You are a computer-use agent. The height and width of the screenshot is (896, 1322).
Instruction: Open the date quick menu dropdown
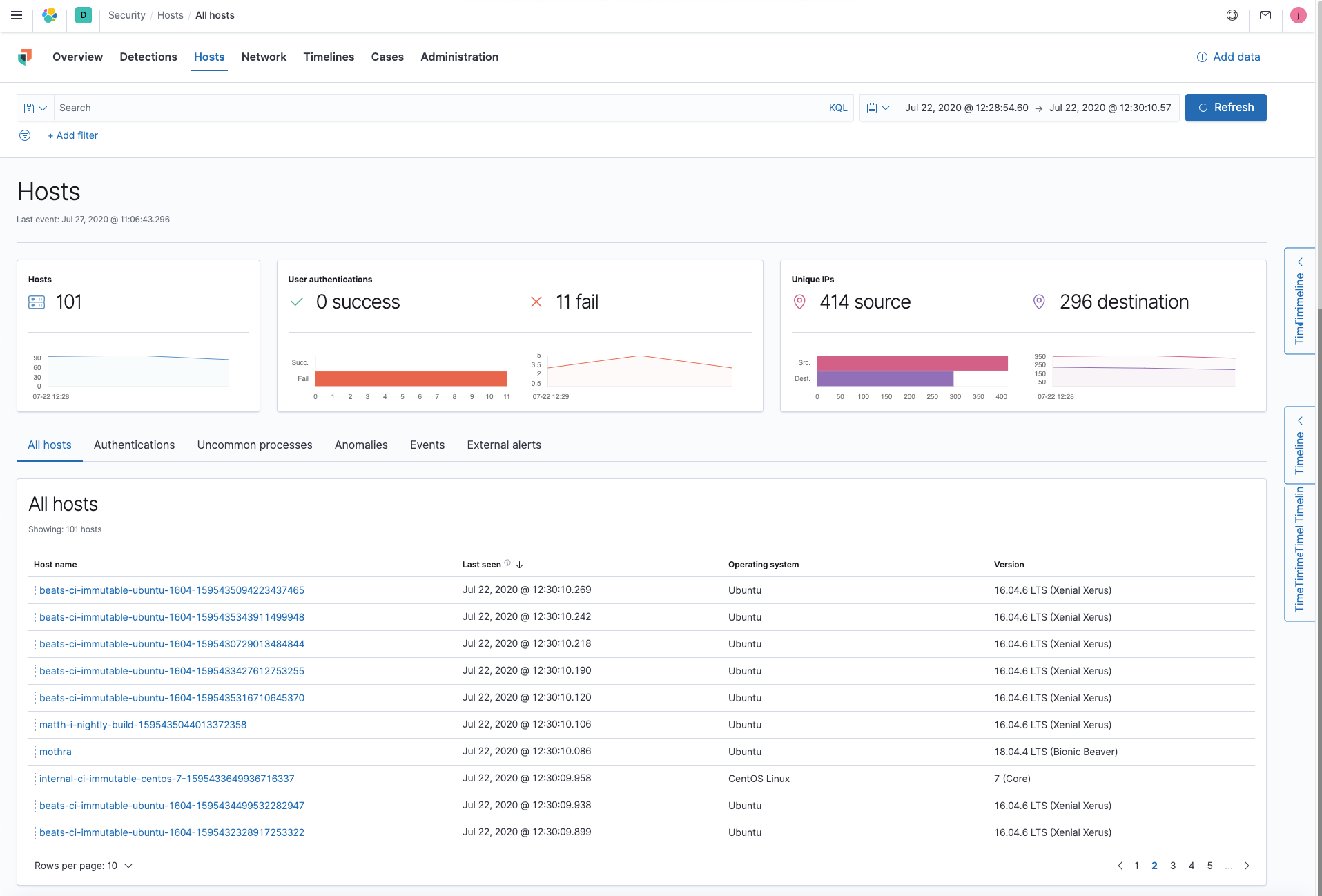[x=878, y=108]
